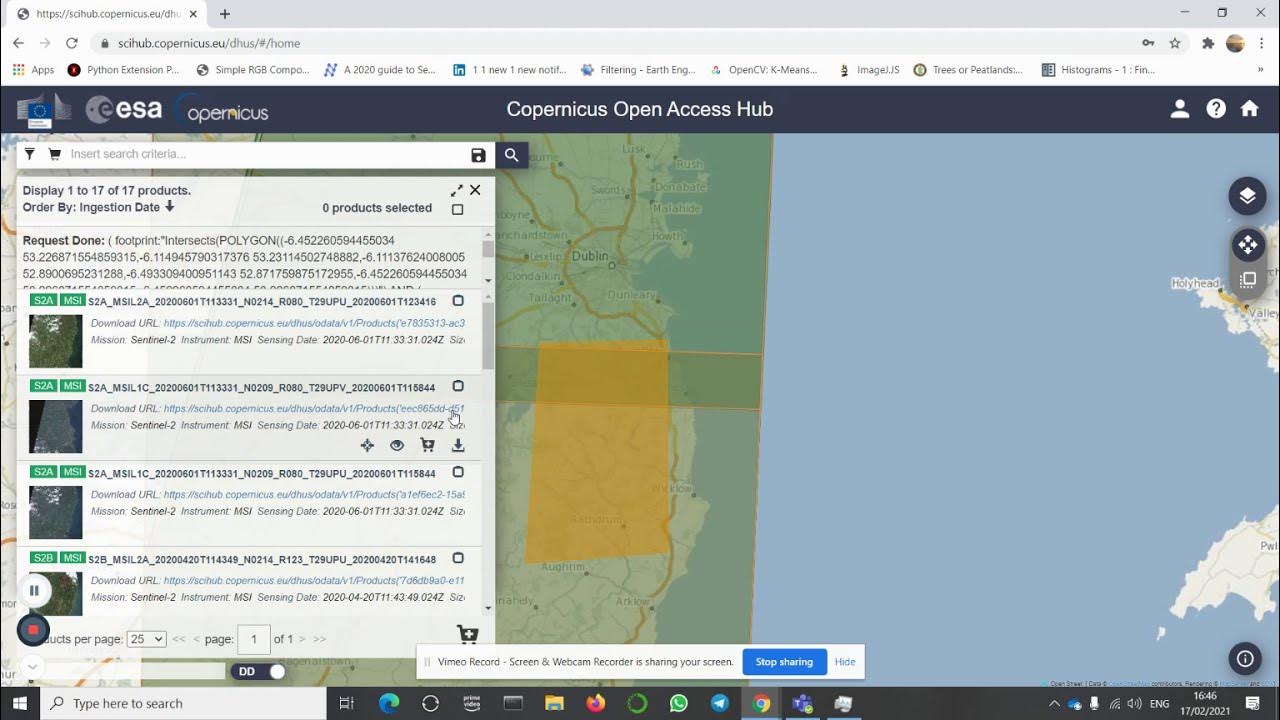
Task: Open the advanced search filter icon
Action: point(30,154)
